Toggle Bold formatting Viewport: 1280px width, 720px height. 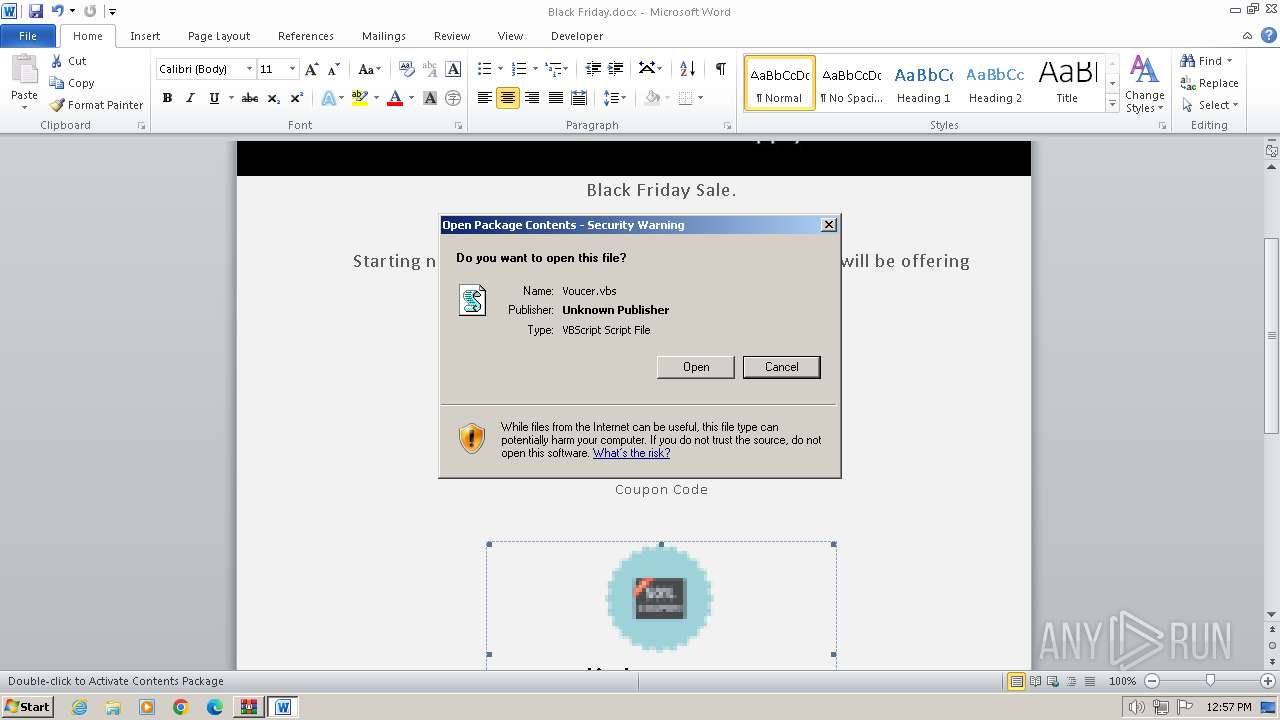tap(167, 98)
